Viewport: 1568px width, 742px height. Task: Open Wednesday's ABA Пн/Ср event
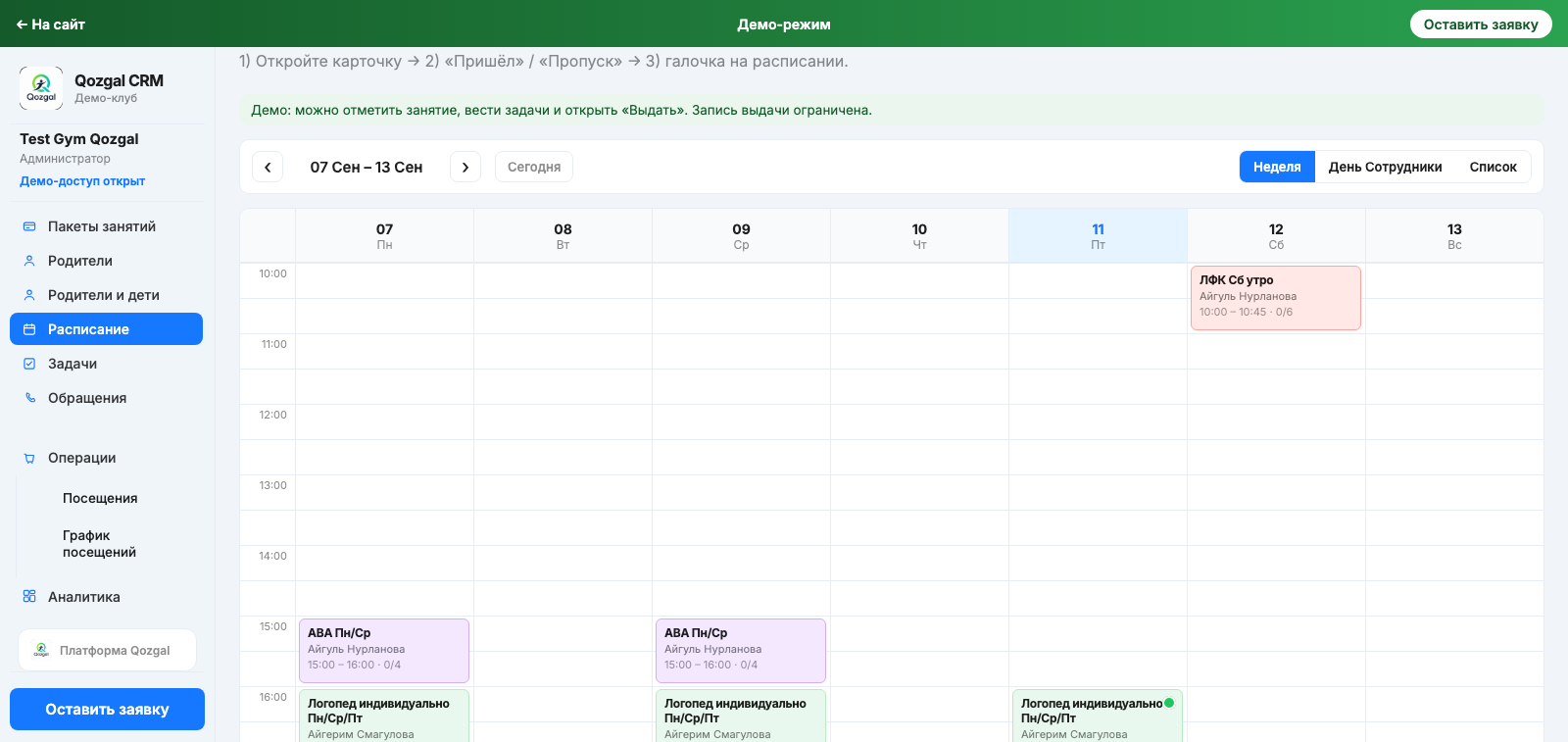click(740, 651)
